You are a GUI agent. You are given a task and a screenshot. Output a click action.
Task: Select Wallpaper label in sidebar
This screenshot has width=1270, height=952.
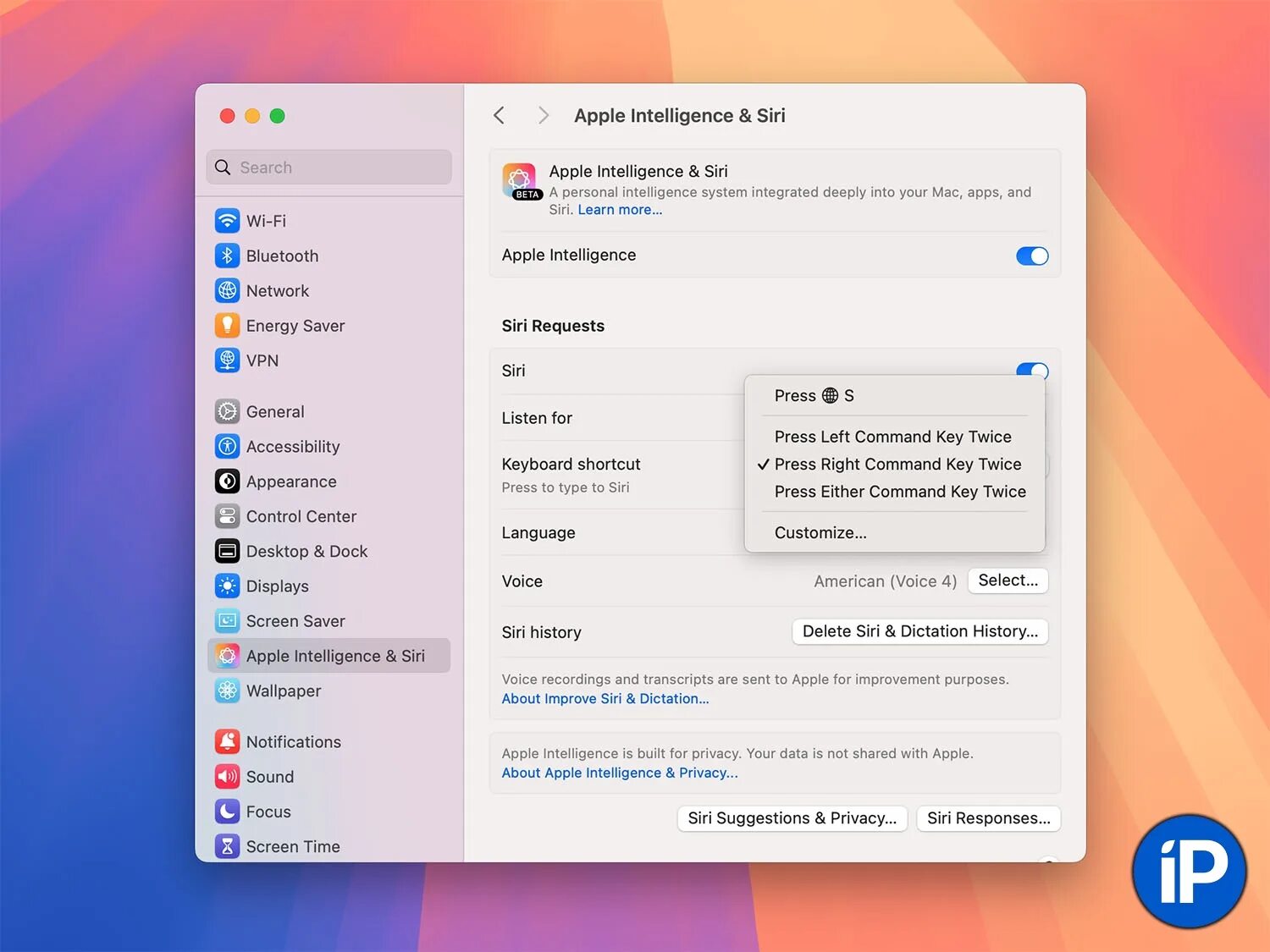coord(284,691)
